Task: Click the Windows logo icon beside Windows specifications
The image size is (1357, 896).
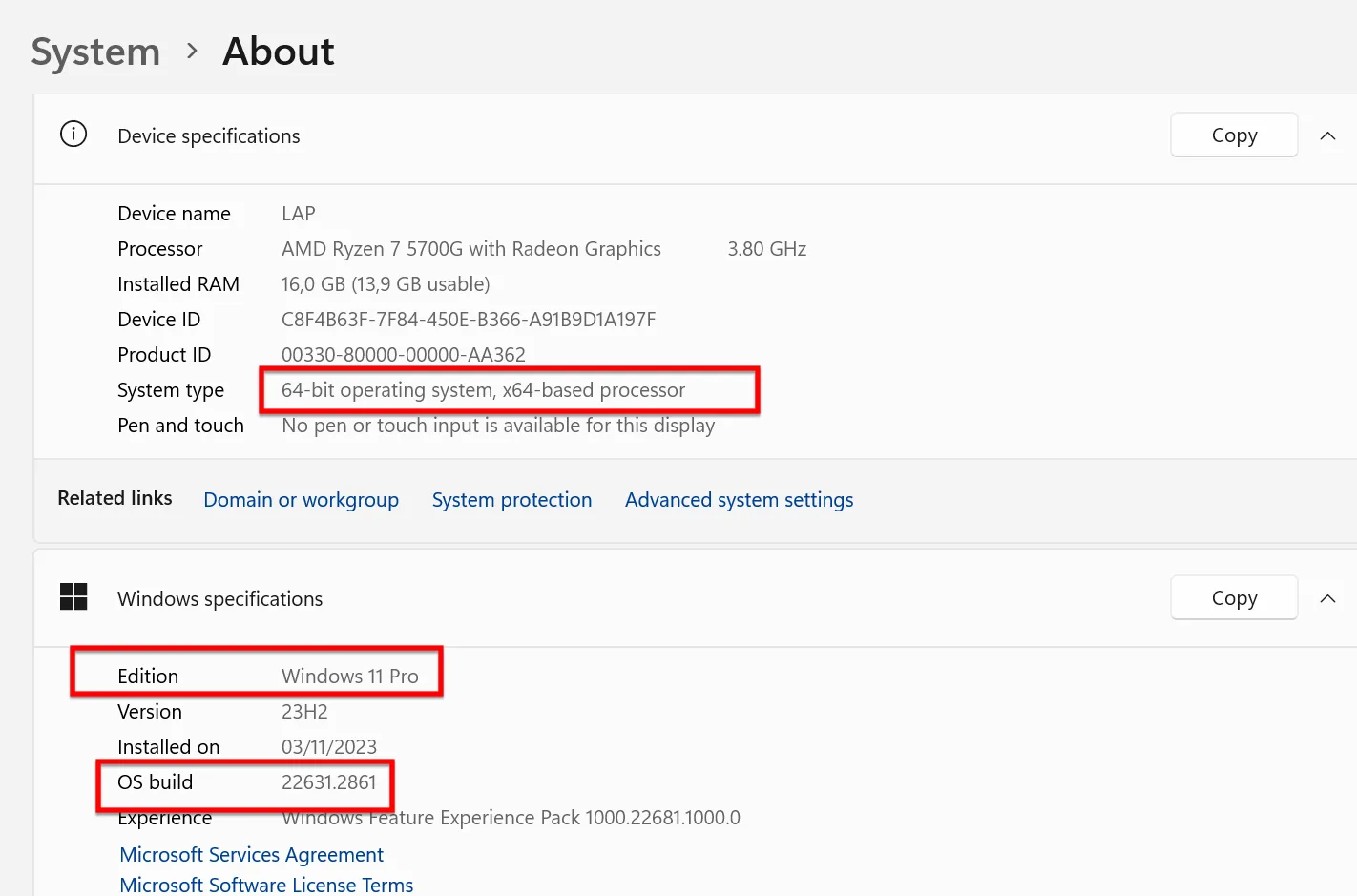Action: coord(73,597)
